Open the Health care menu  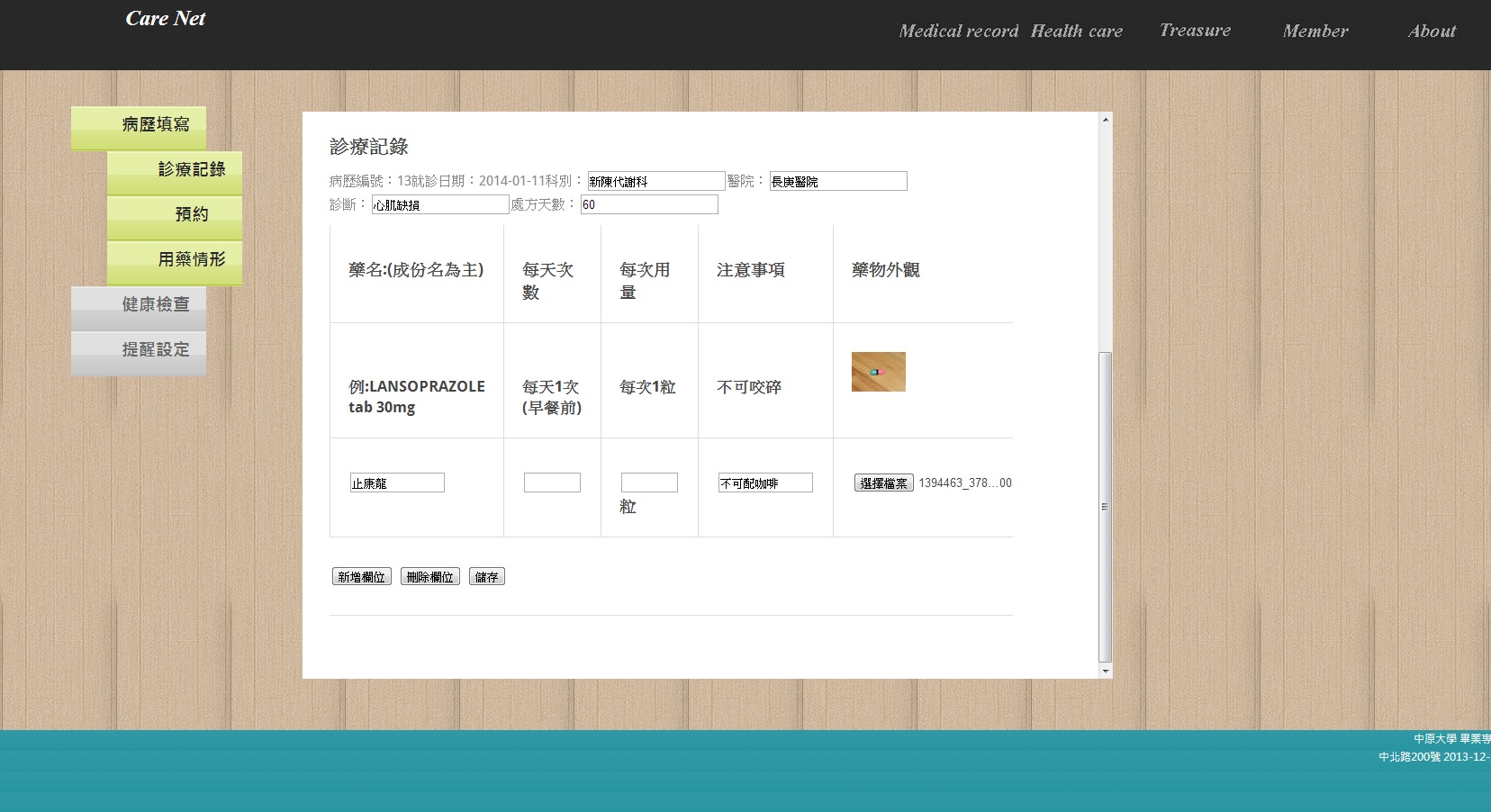coord(1076,32)
